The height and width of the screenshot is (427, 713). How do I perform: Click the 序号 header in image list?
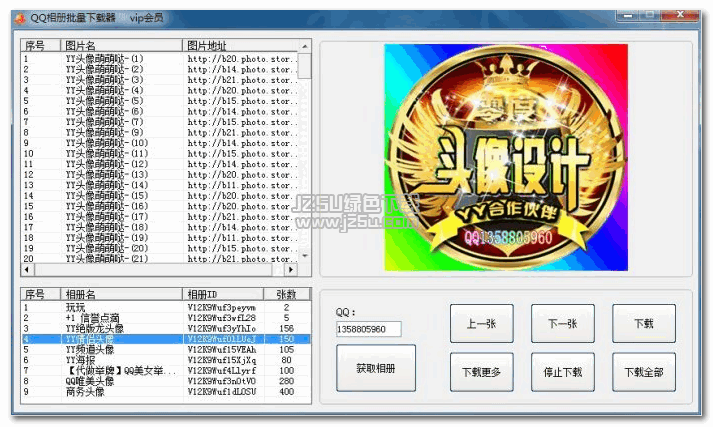41,45
